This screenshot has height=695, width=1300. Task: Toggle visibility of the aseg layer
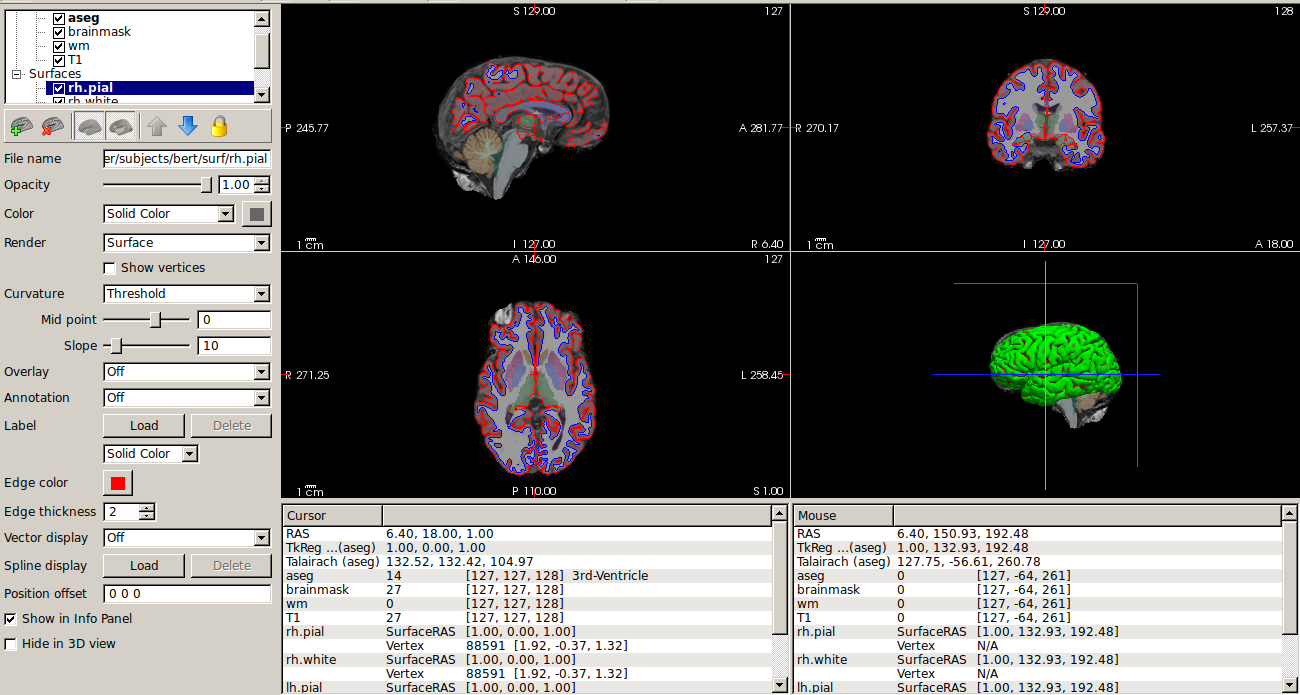coord(59,19)
